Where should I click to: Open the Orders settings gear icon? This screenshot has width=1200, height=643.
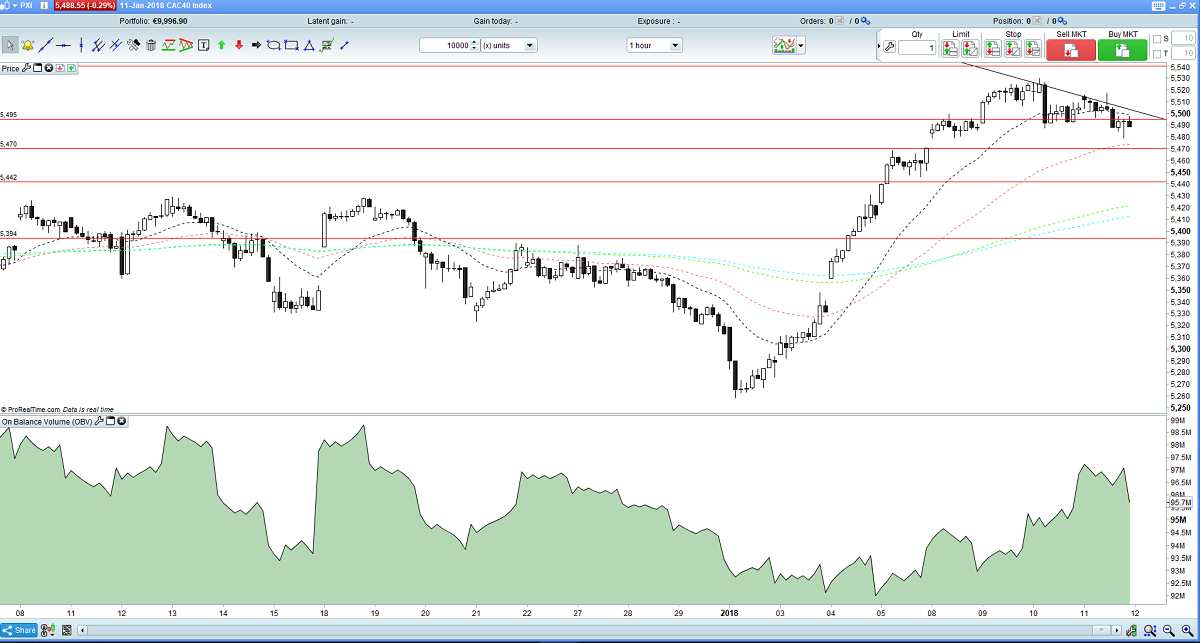click(x=865, y=21)
